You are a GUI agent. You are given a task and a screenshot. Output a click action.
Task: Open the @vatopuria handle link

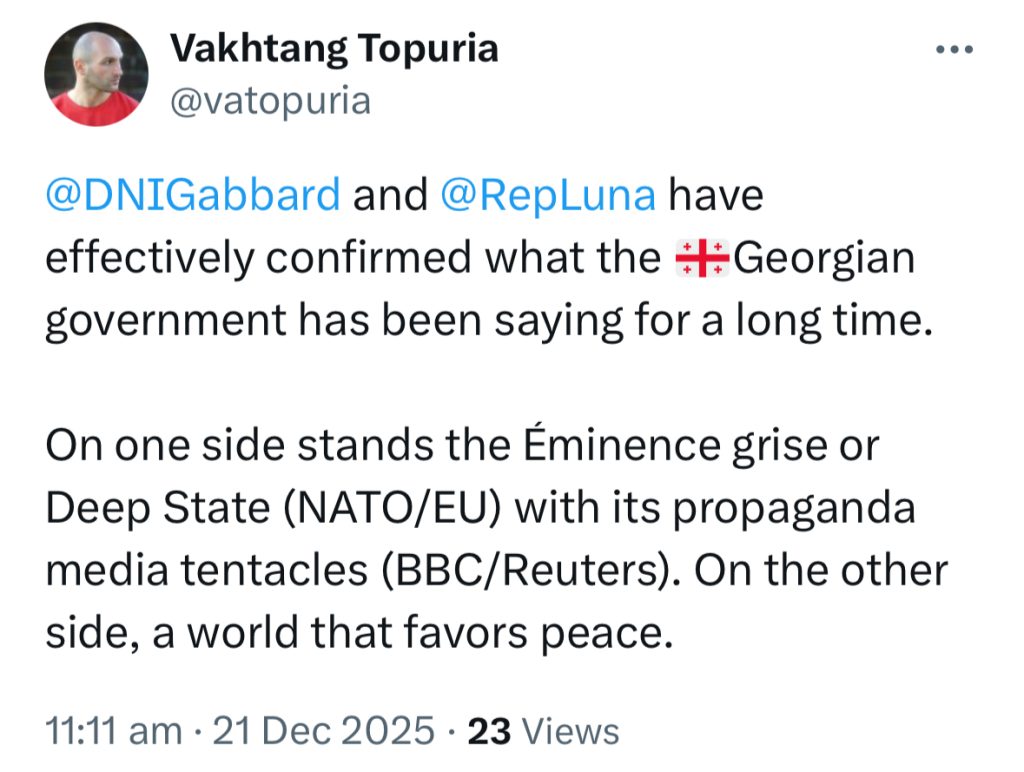tap(270, 101)
